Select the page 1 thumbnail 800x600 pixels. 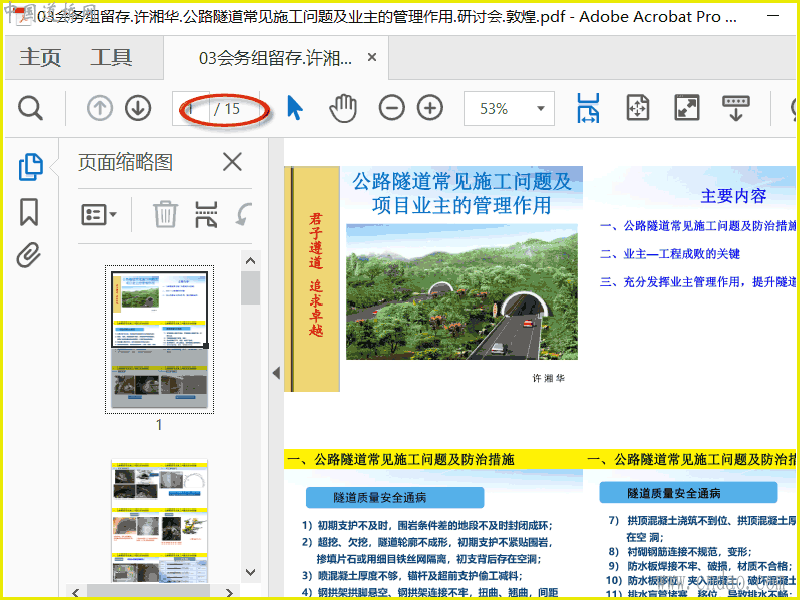[159, 339]
